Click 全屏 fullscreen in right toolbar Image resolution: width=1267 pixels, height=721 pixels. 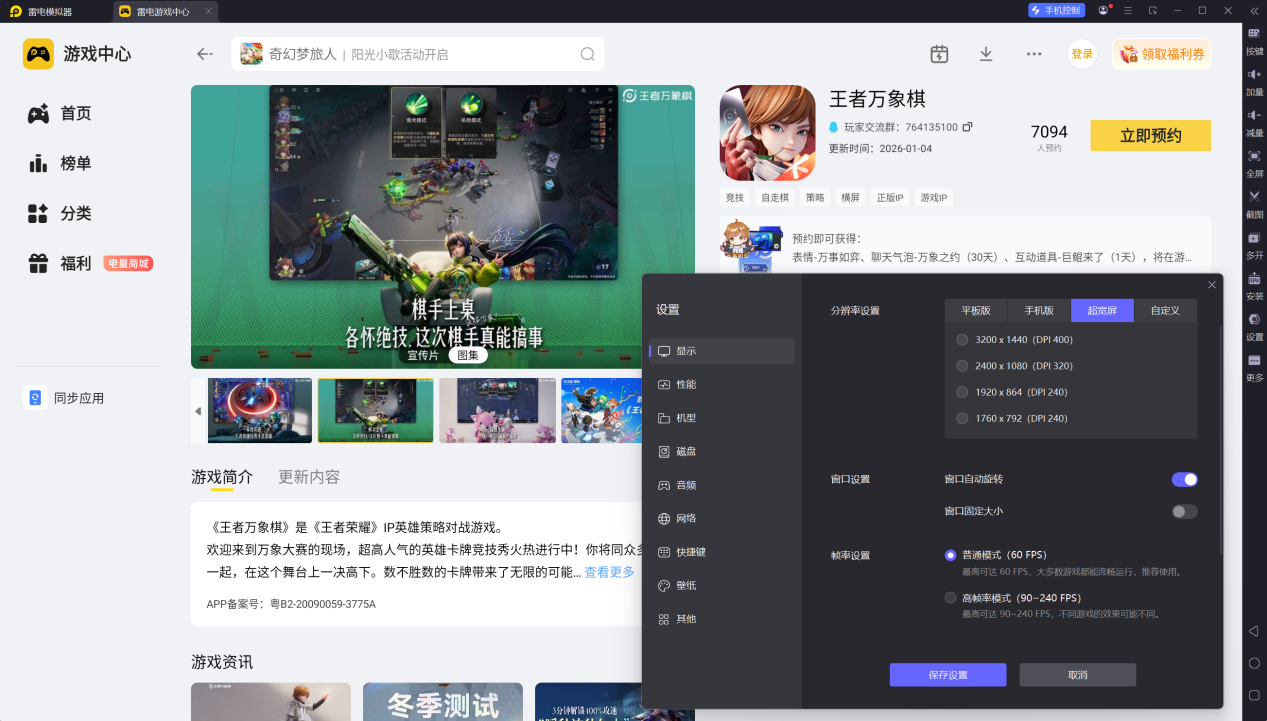1254,163
